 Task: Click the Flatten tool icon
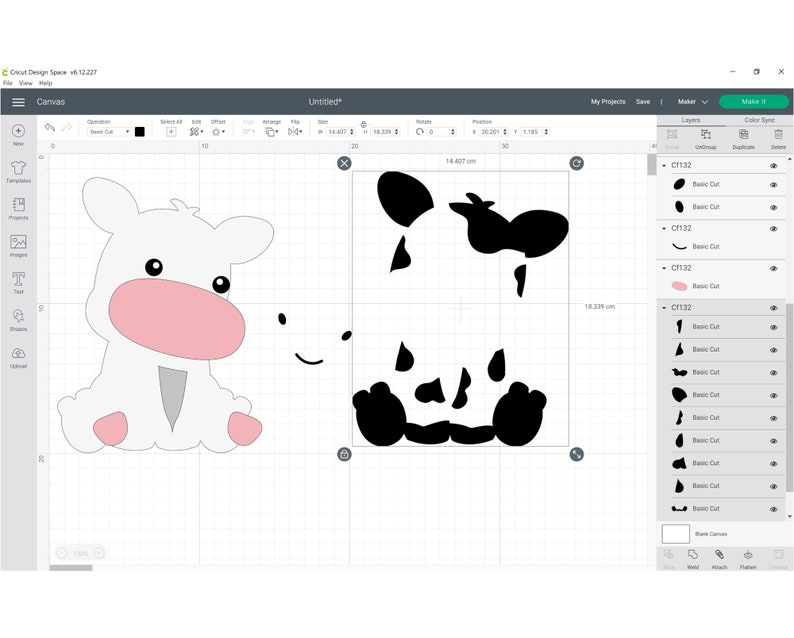pos(748,555)
